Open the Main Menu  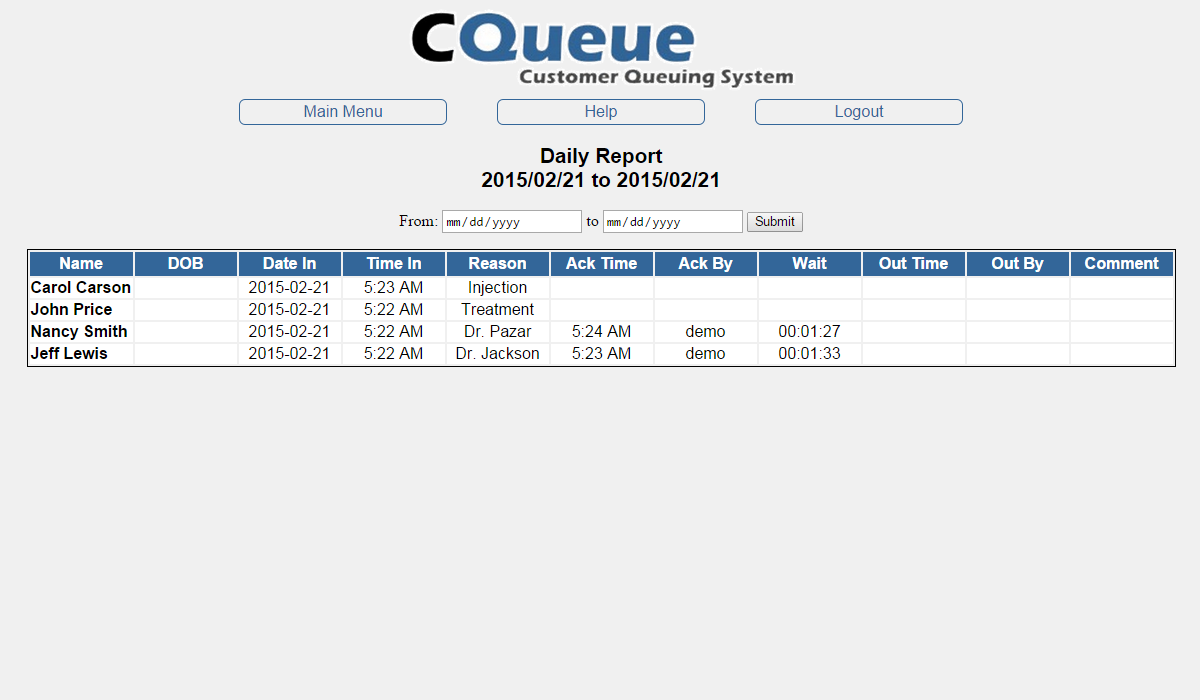(x=343, y=112)
